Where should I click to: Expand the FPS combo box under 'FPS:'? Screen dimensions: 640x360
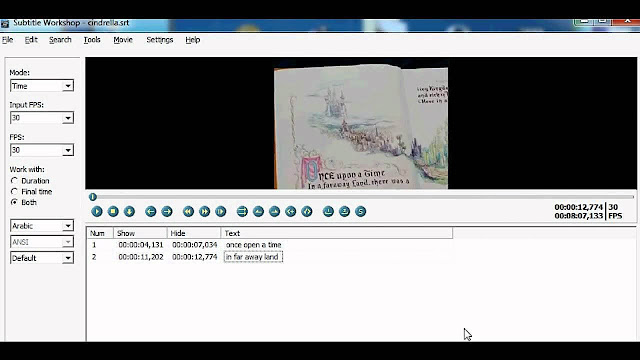click(42, 150)
